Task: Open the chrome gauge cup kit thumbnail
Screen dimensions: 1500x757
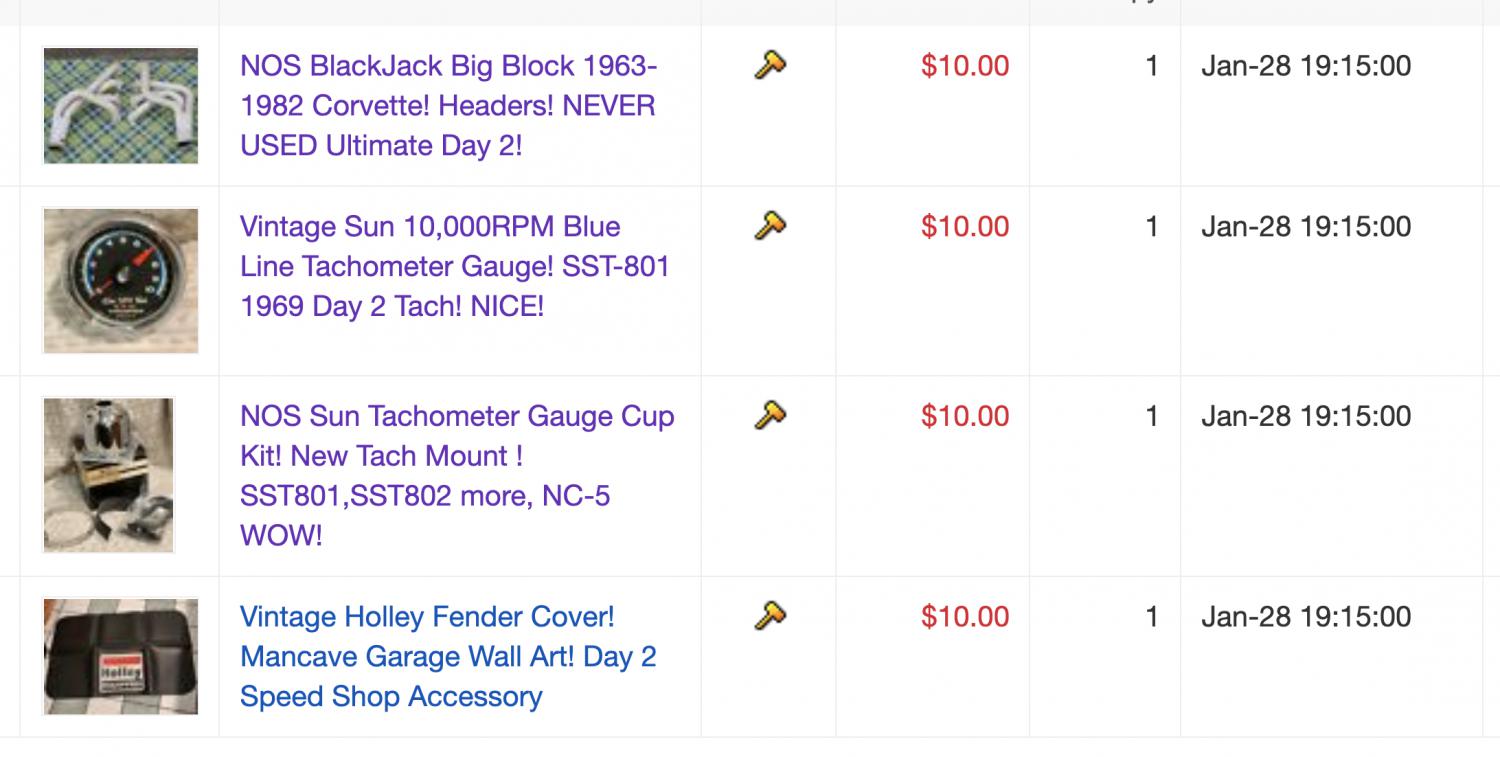Action: 108,475
